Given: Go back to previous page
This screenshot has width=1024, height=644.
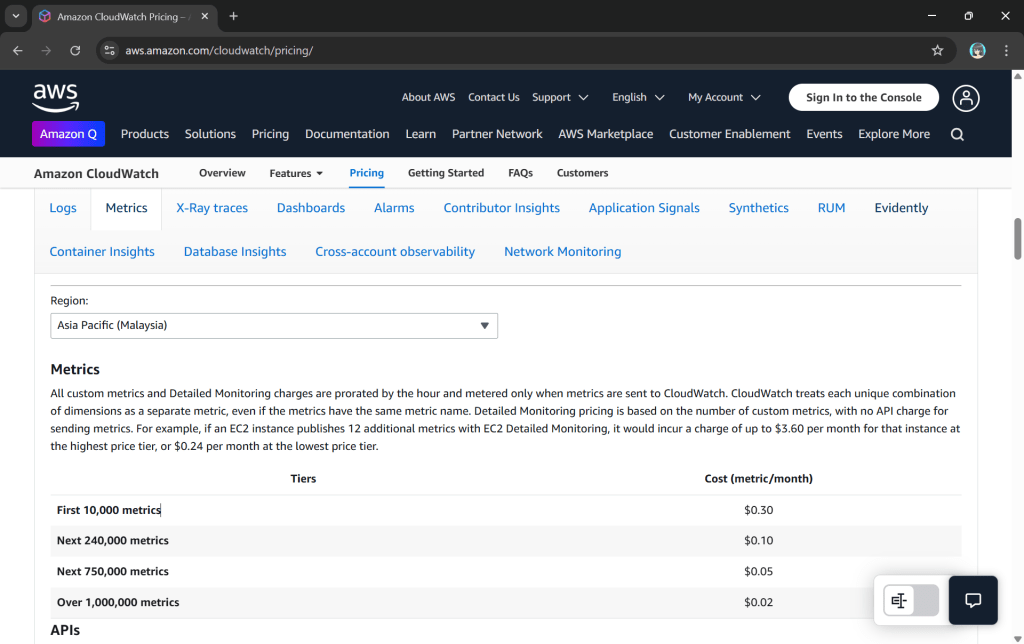Looking at the screenshot, I should coord(18,50).
